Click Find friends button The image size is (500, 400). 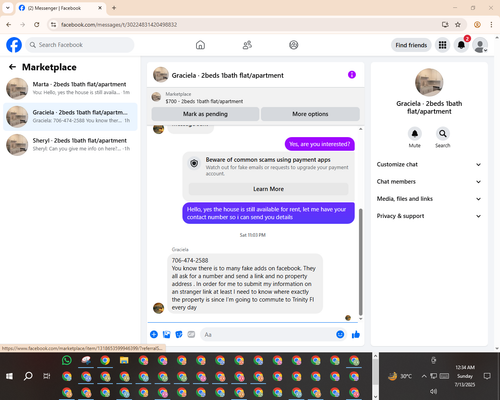411,45
